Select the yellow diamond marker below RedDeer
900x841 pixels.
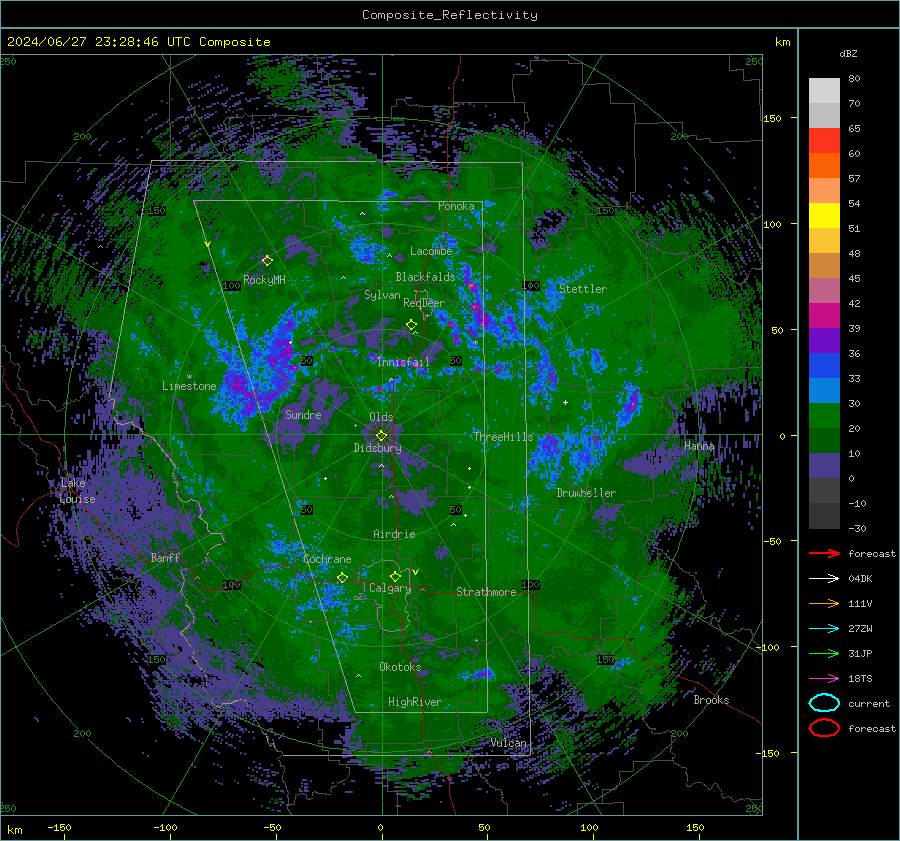click(x=411, y=325)
